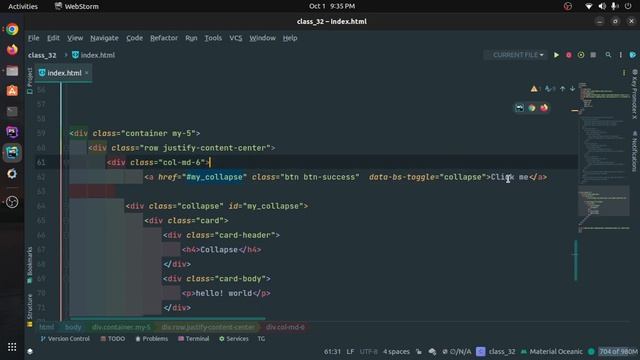Click body element in HTML breadcrumbs
Viewport: 640px width, 360px height.
pos(73,327)
